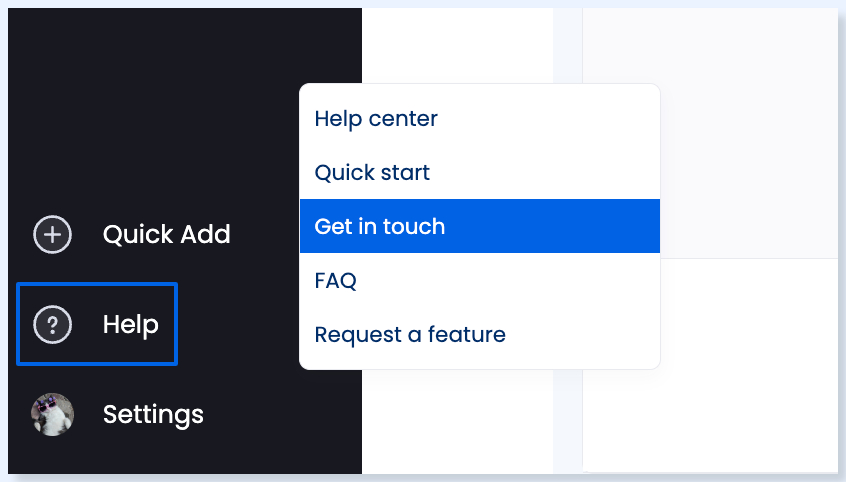
Task: Click the light gray upper-right panel
Action: 710,130
